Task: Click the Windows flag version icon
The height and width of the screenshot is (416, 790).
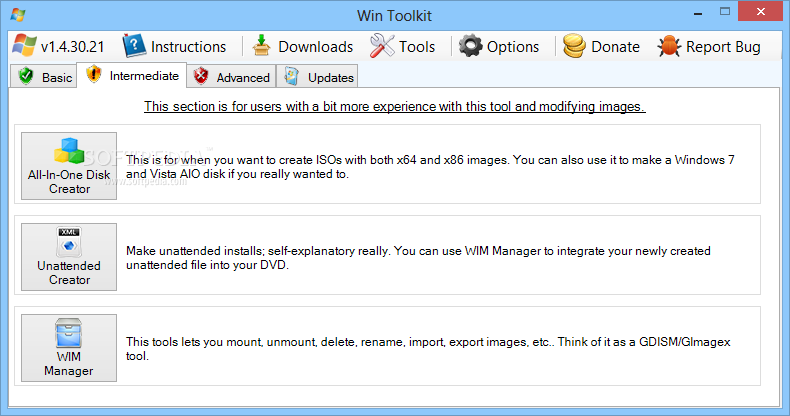Action: 24,46
